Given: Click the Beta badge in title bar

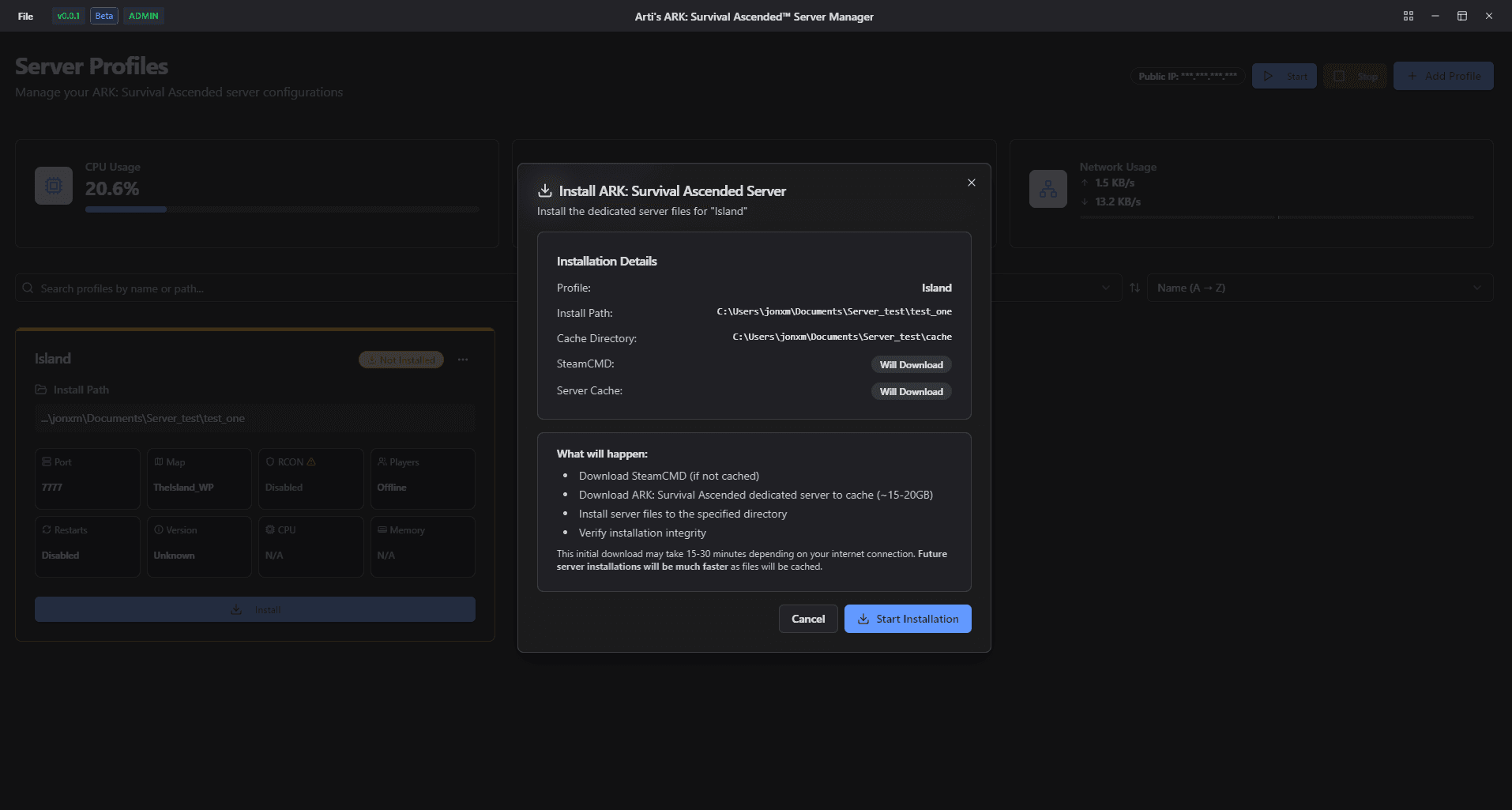Looking at the screenshot, I should pos(104,16).
